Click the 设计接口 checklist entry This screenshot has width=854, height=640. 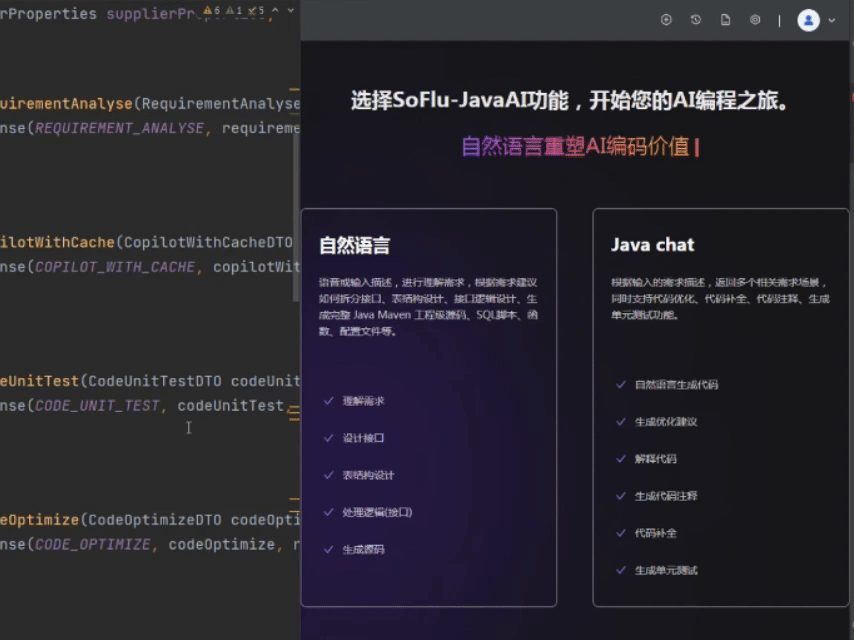point(366,438)
